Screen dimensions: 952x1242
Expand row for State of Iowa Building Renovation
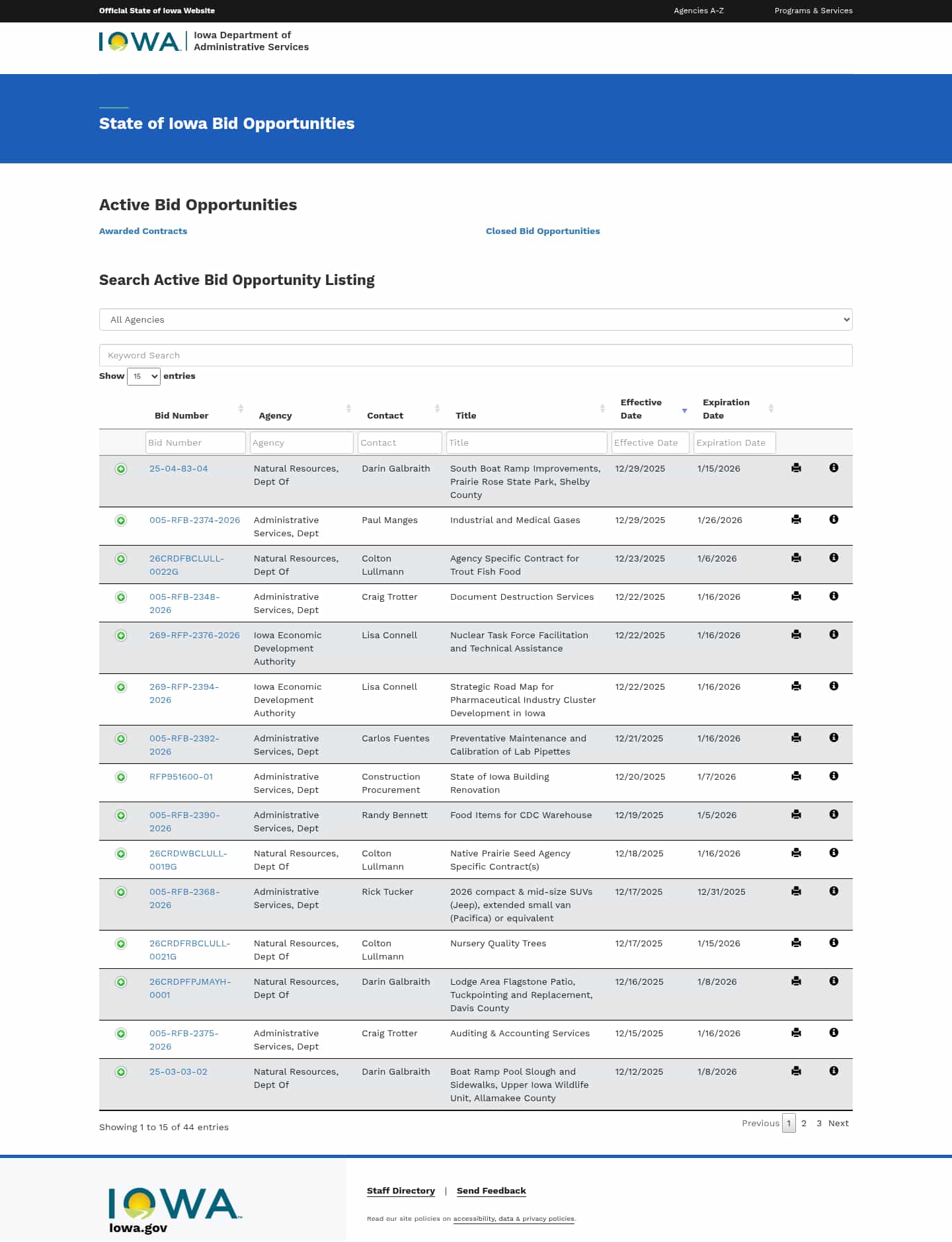(x=121, y=777)
